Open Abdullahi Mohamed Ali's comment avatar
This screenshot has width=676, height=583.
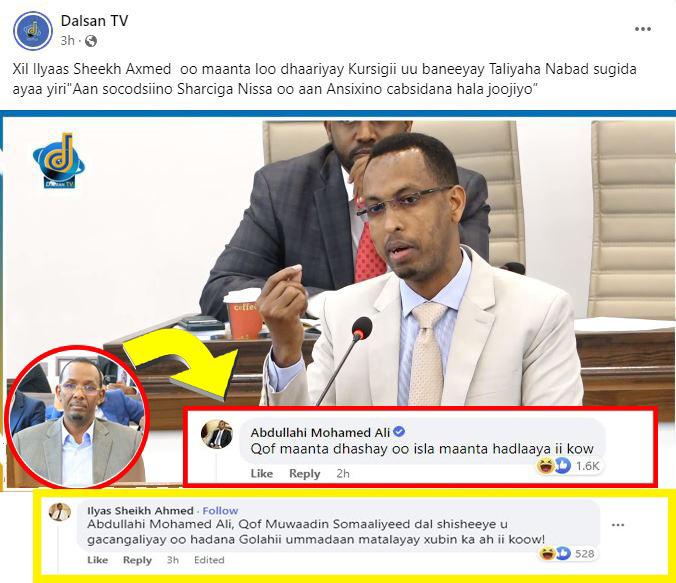click(x=216, y=434)
